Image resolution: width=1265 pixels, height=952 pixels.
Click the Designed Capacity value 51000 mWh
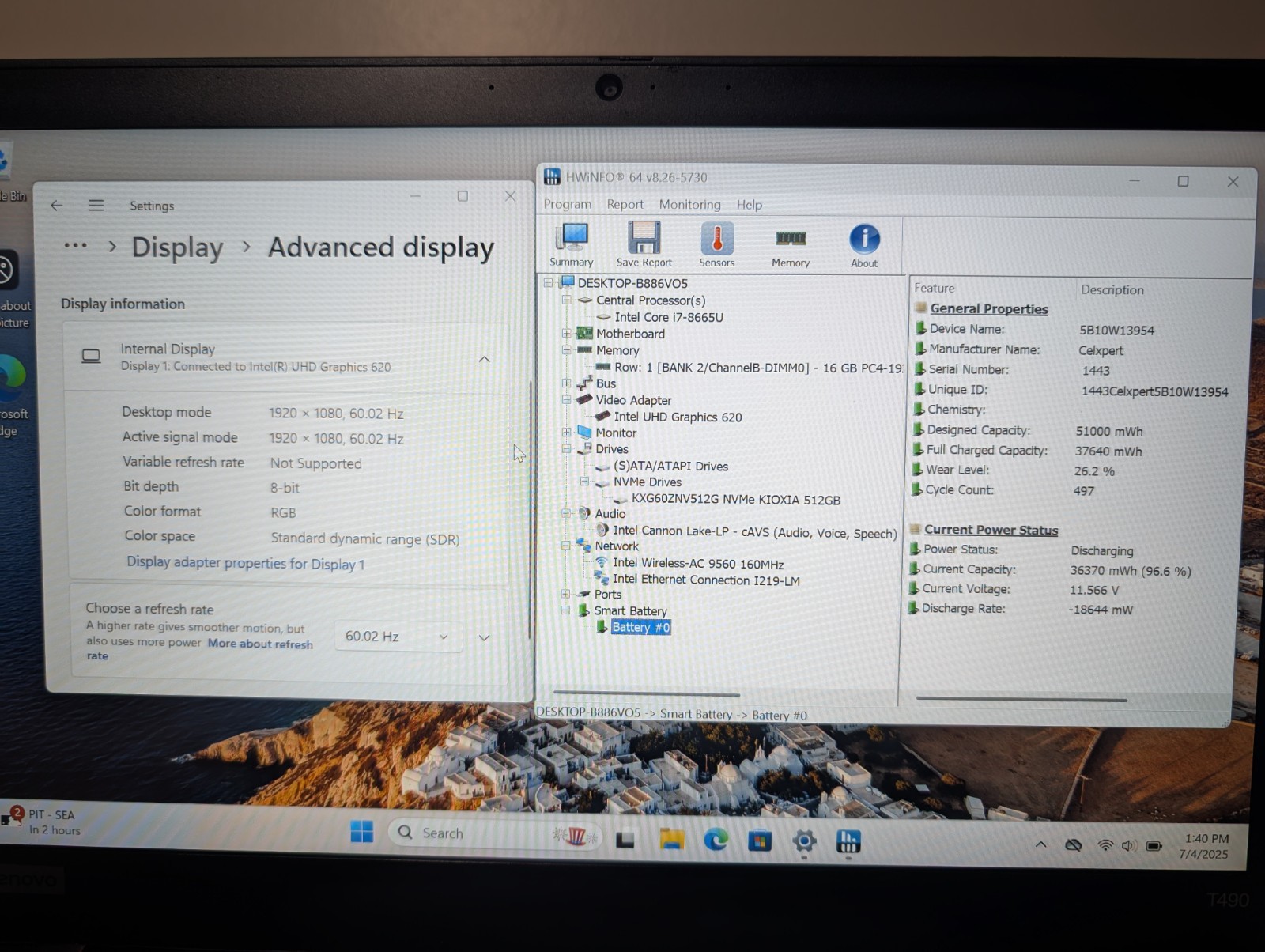tap(1108, 431)
